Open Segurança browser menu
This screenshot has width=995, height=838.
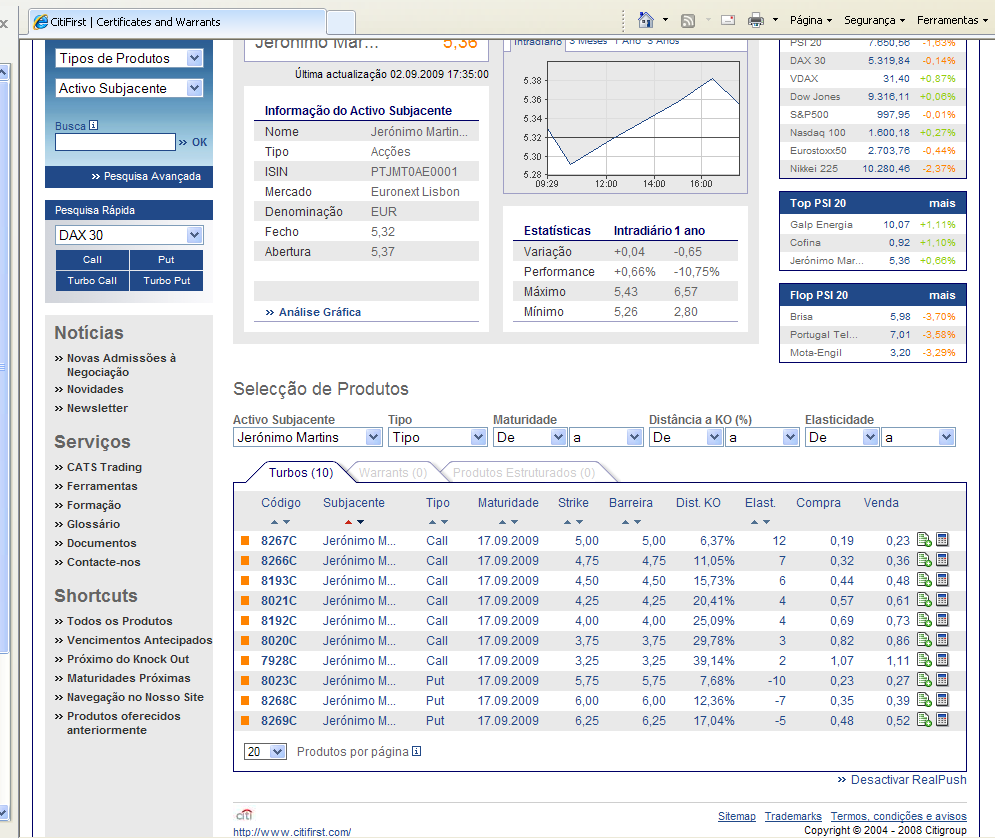[874, 20]
